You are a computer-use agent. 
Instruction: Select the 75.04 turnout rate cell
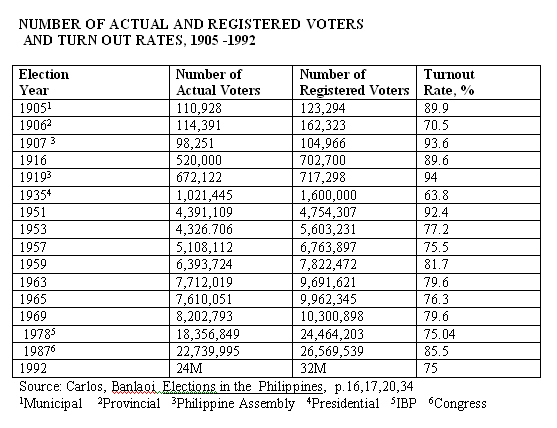(x=478, y=334)
